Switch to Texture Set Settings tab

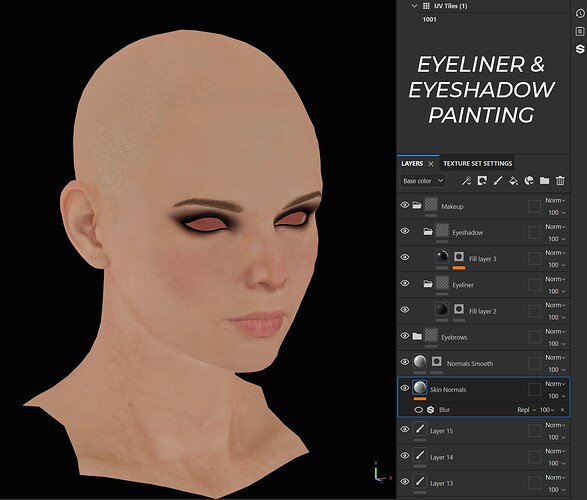click(478, 164)
